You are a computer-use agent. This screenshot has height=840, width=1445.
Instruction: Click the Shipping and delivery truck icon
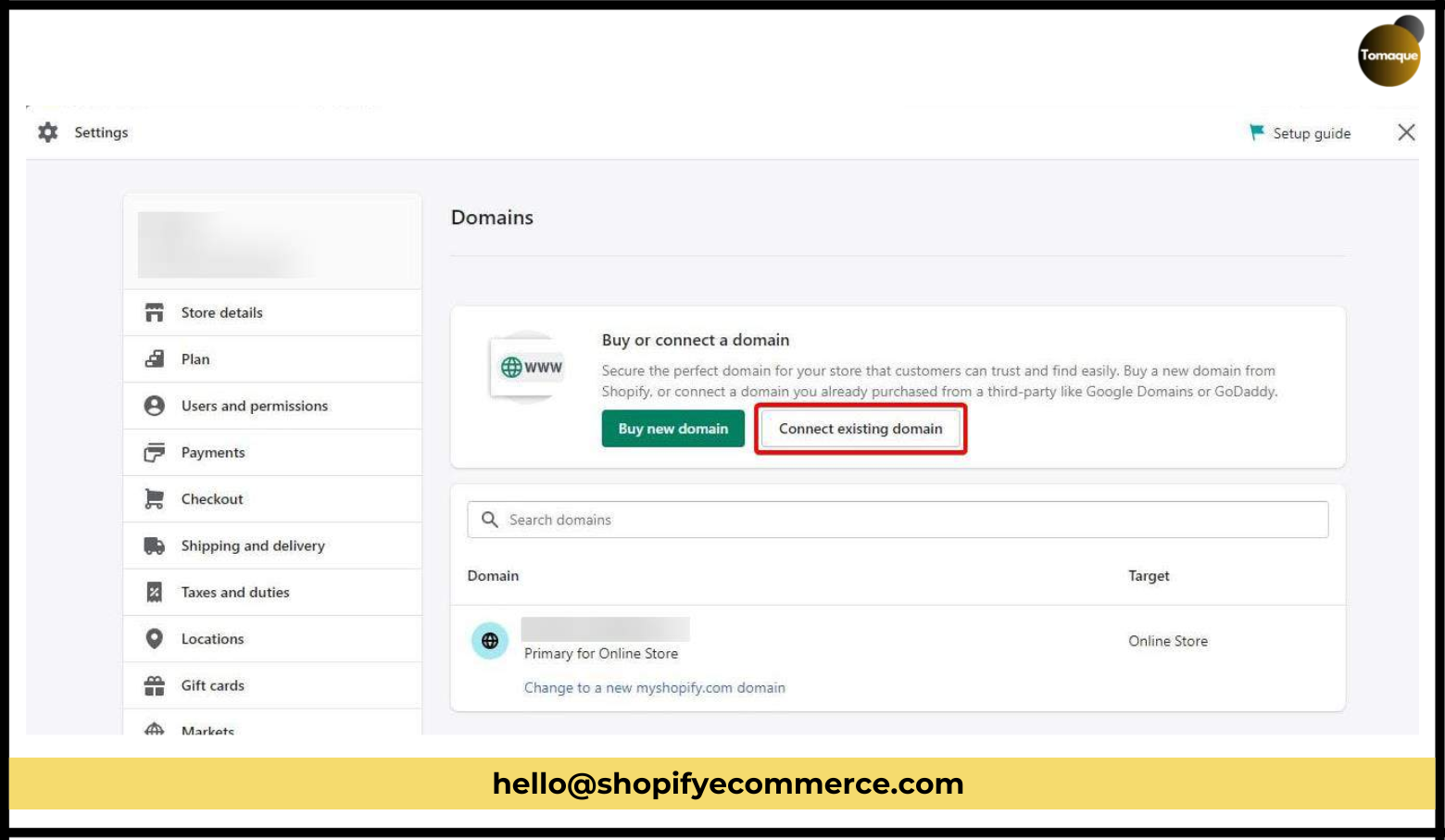(x=155, y=545)
